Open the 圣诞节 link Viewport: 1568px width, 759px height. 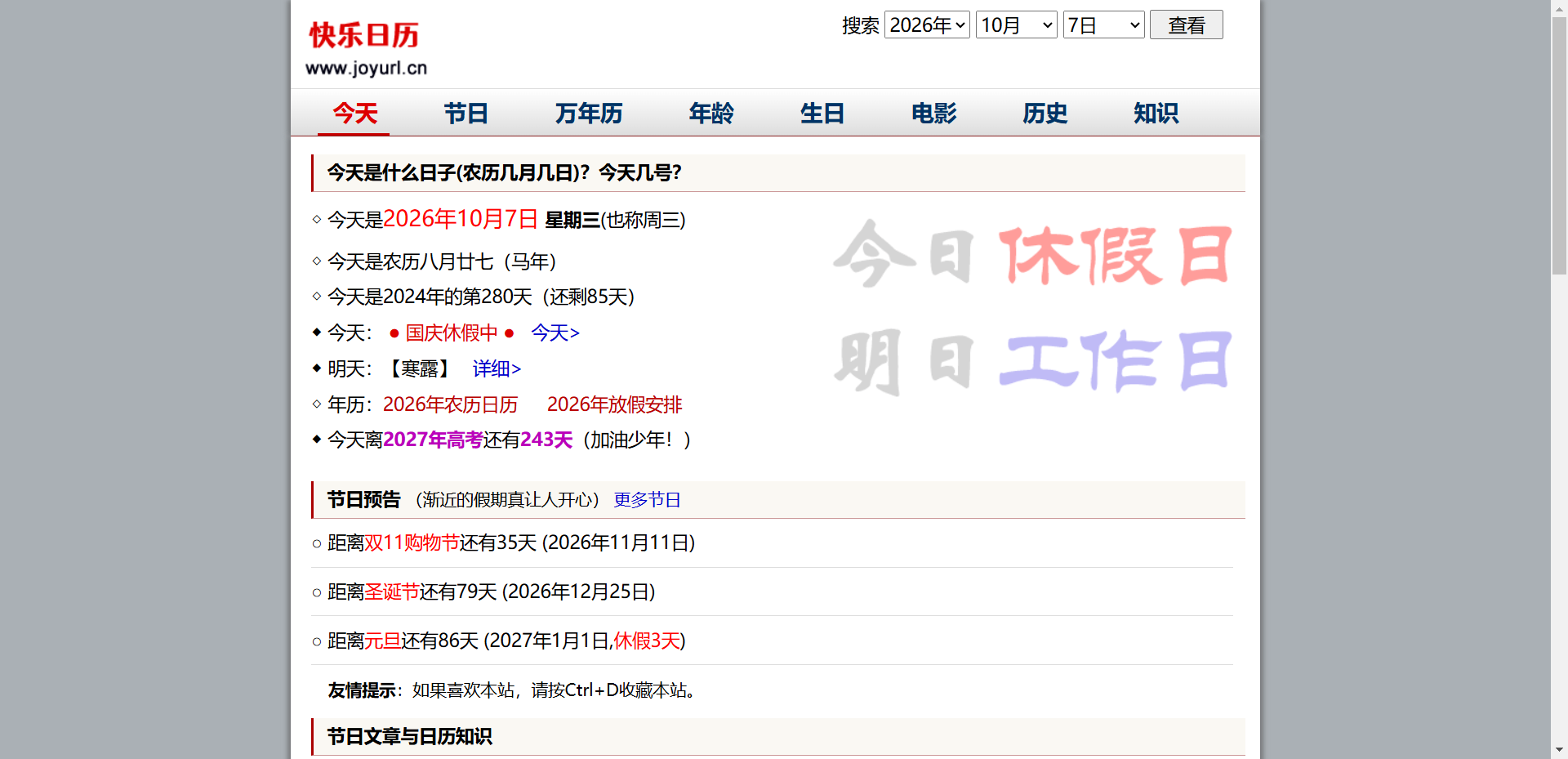pyautogui.click(x=392, y=592)
